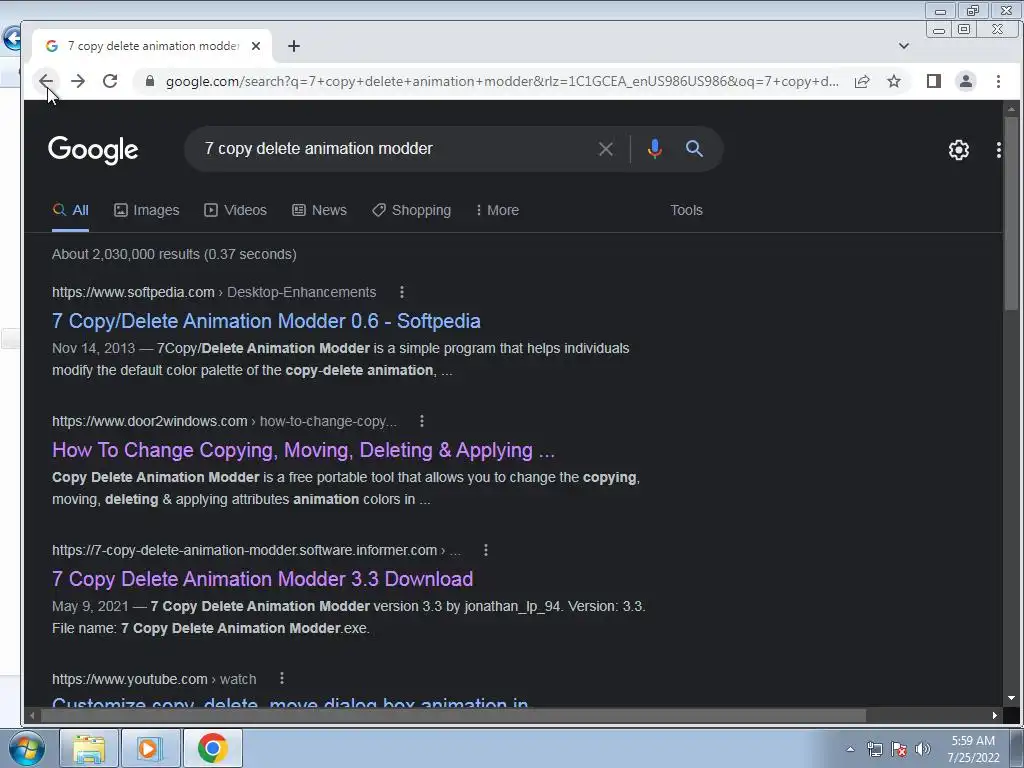Start voice search with microphone
The width and height of the screenshot is (1024, 768).
tap(654, 149)
